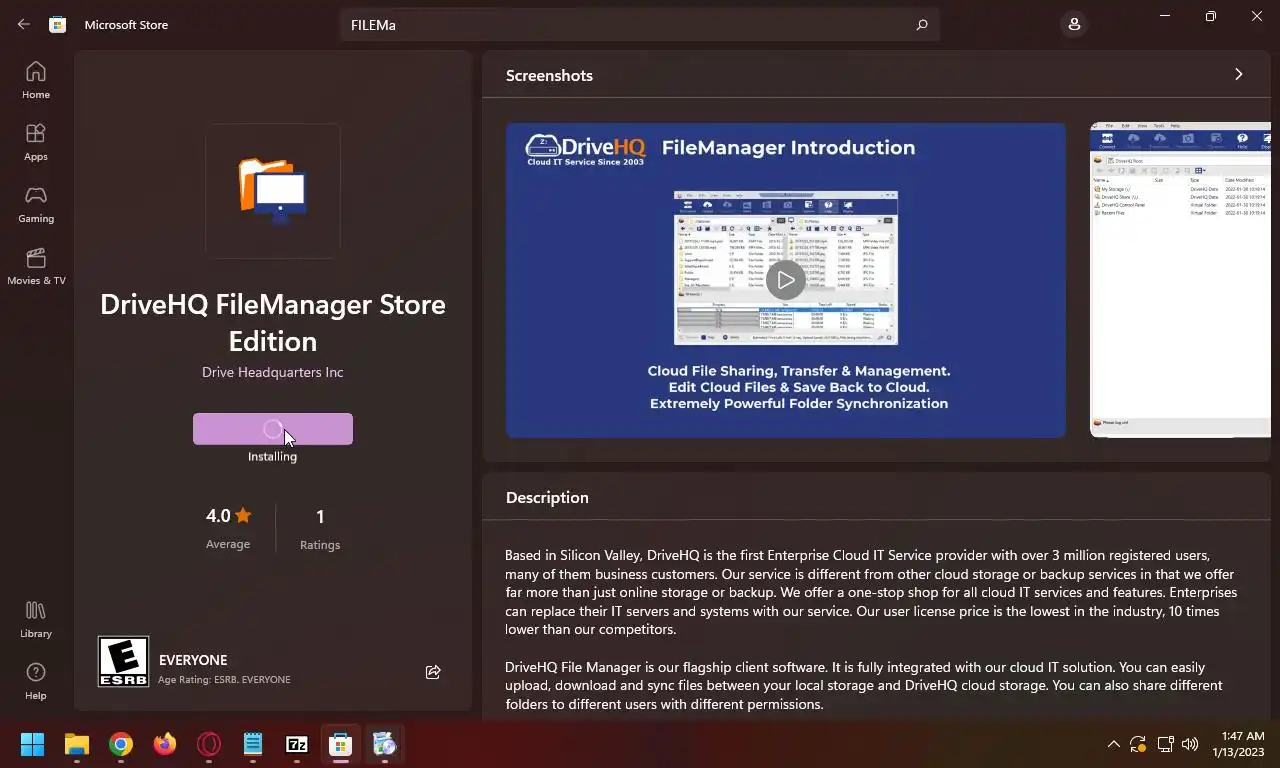Minimize the Microsoft Store window

1165,16
